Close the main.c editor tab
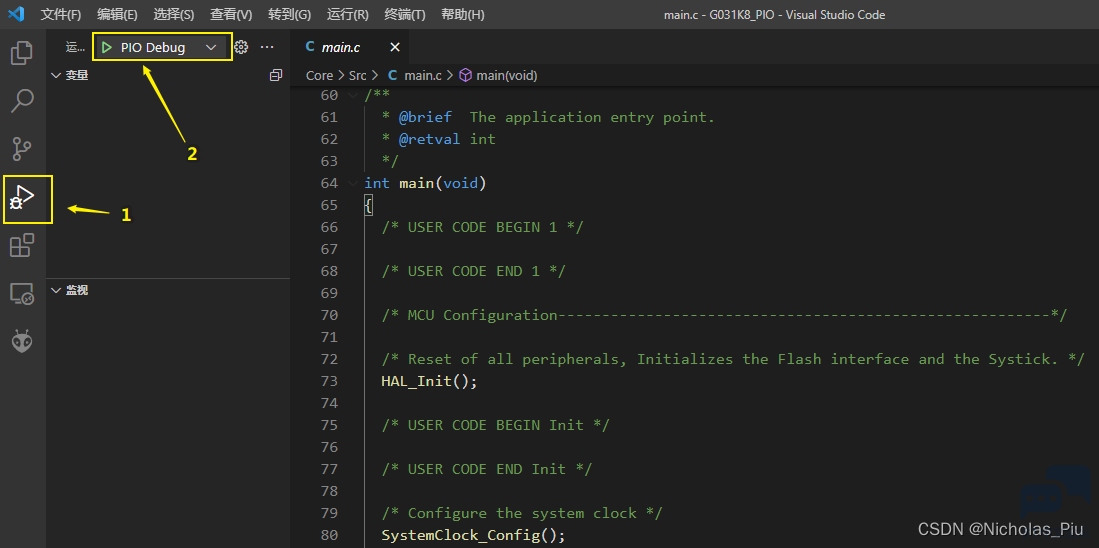This screenshot has width=1099, height=548. pyautogui.click(x=395, y=47)
